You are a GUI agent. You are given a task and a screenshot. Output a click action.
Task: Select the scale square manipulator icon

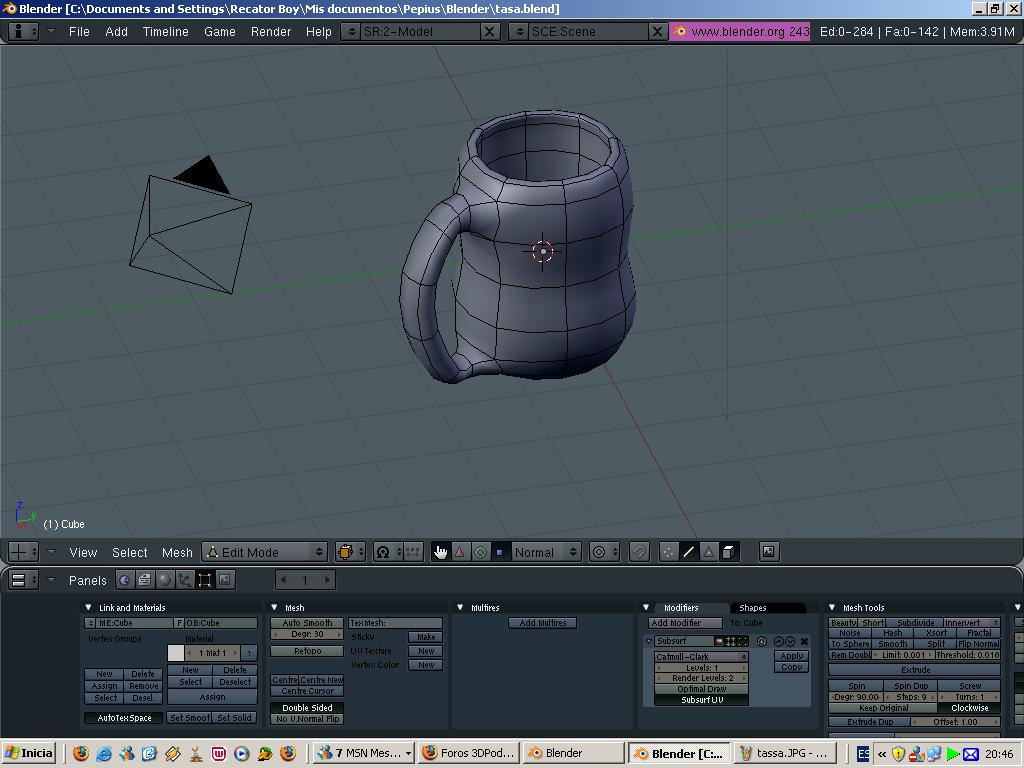pyautogui.click(x=500, y=552)
